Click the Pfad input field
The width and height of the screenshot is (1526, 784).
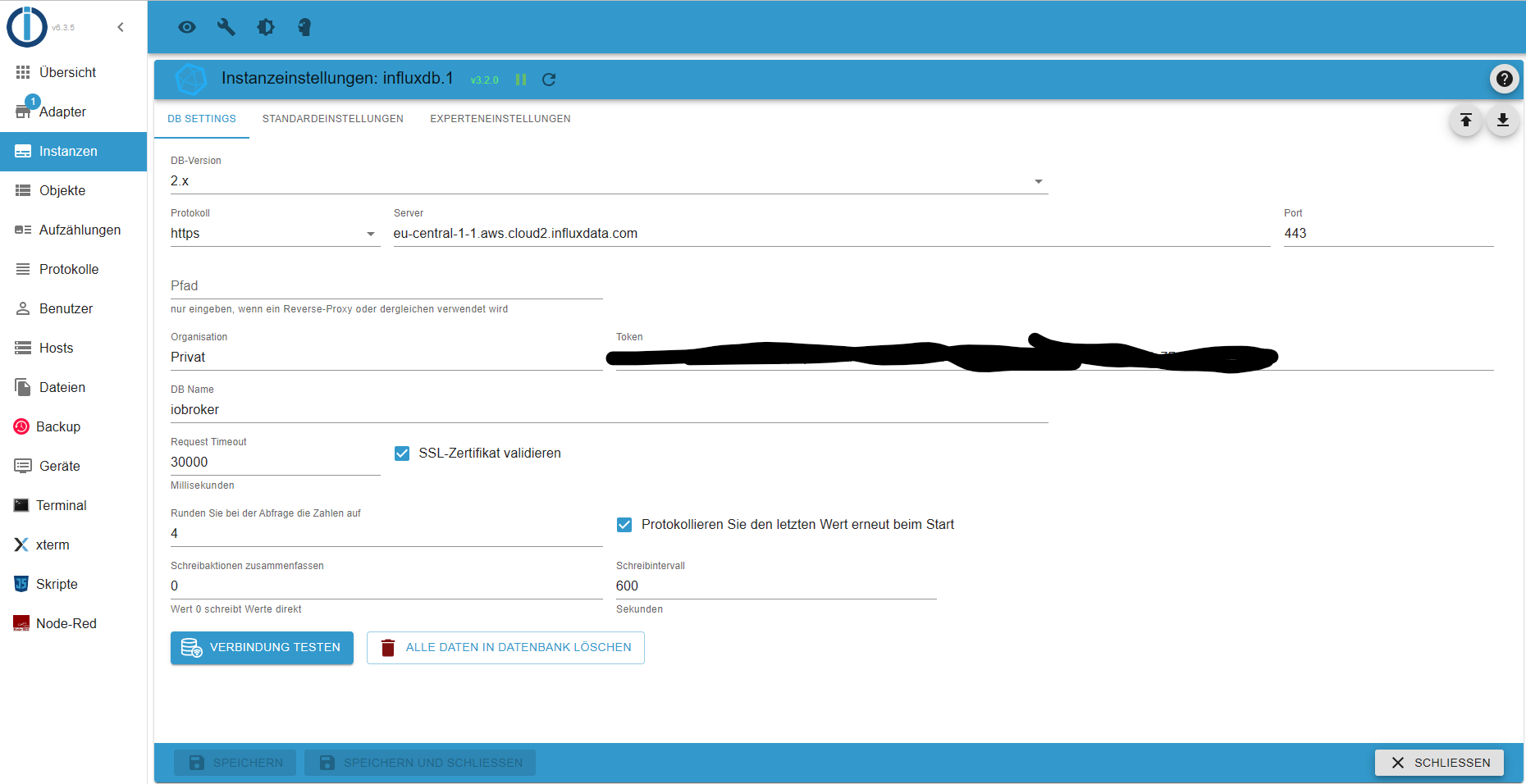click(x=386, y=286)
